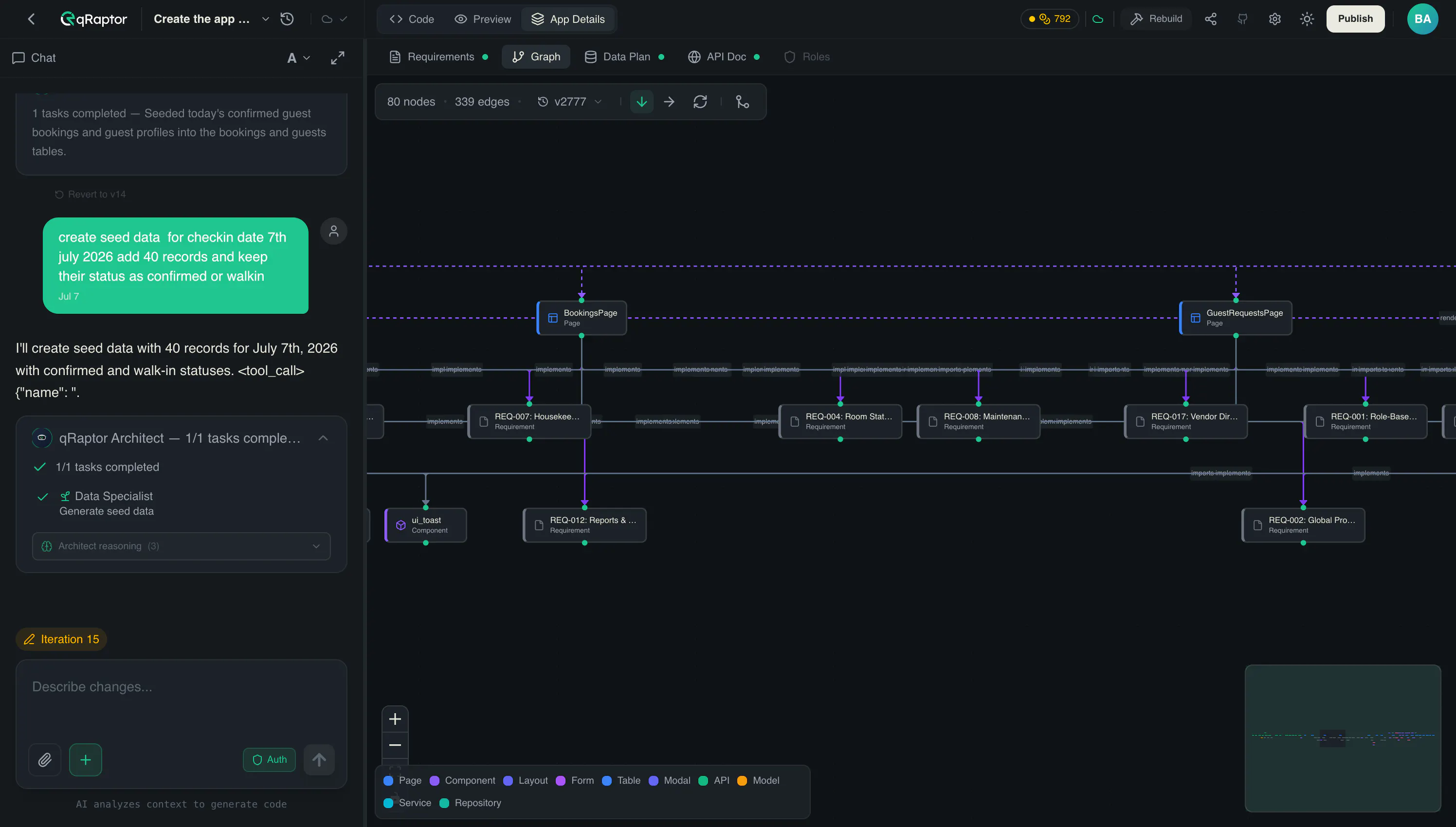This screenshot has width=1456, height=827.
Task: Open settings gear icon
Action: 1275,19
